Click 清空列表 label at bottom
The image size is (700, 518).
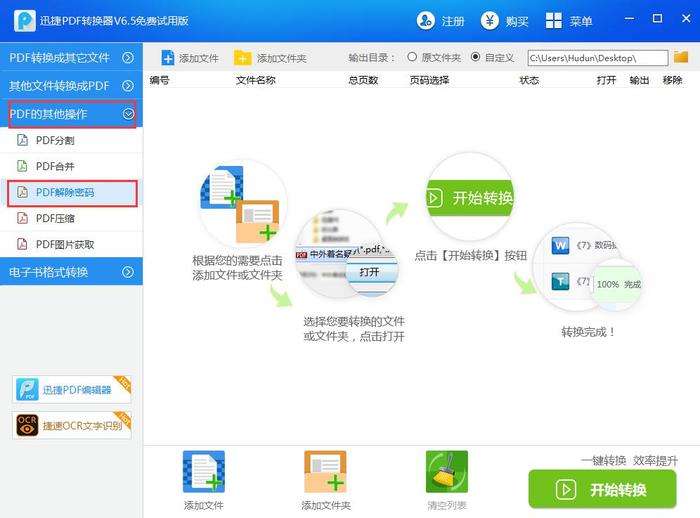(x=447, y=505)
